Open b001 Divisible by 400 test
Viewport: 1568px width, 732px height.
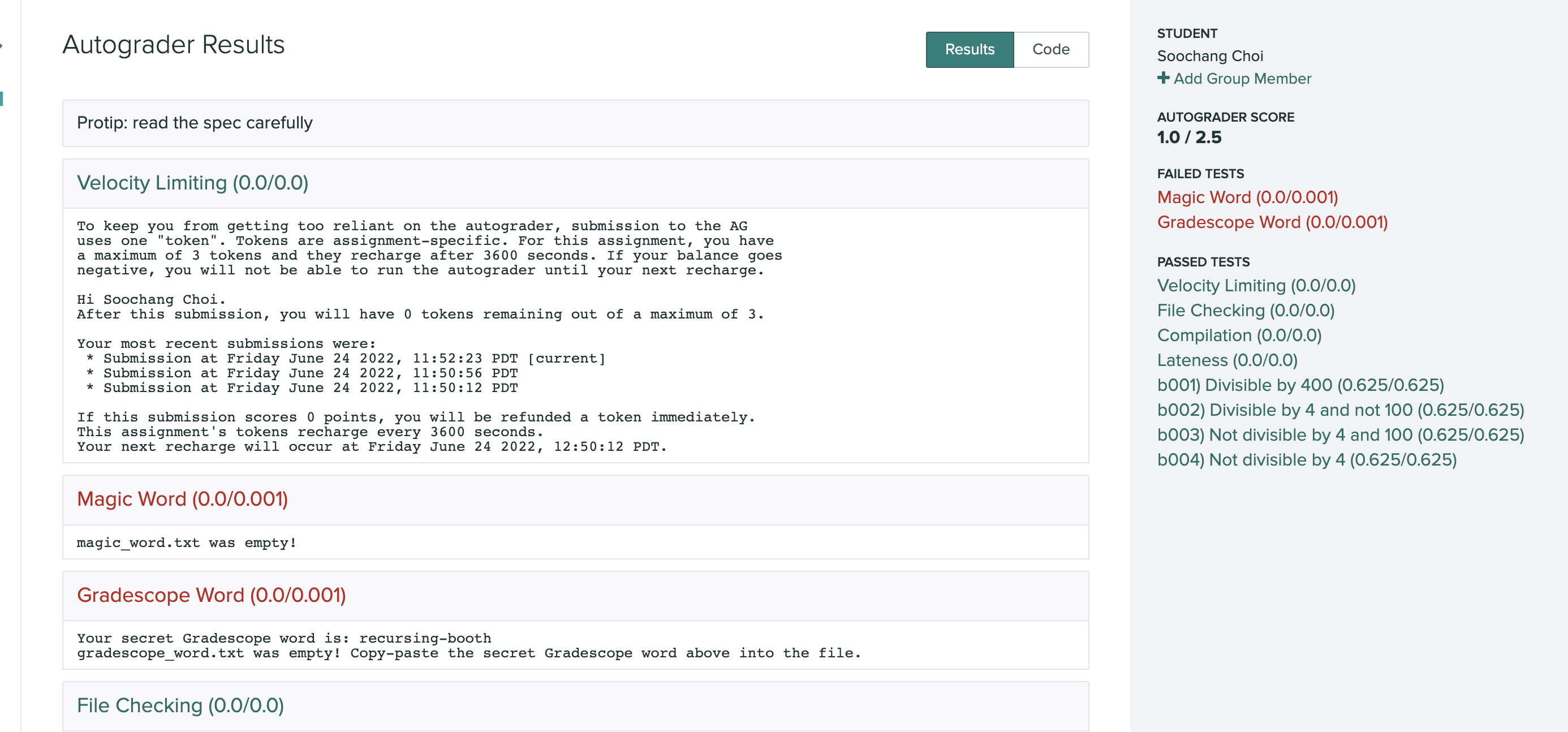pos(1299,385)
